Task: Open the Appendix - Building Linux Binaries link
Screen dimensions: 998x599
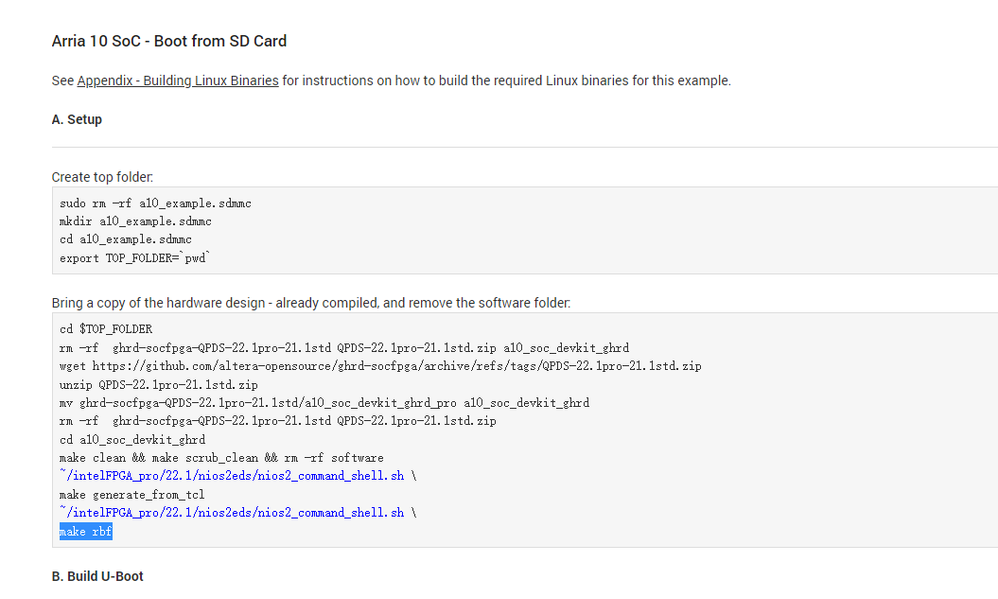Action: tap(177, 80)
